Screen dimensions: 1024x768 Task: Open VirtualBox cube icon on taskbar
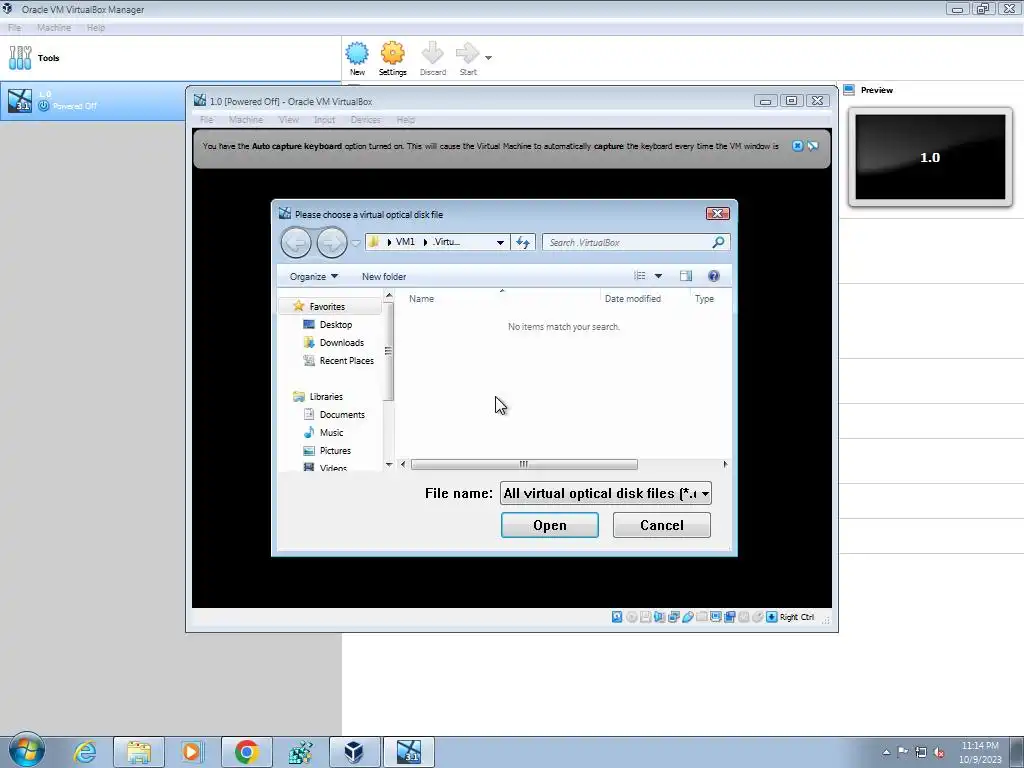[x=353, y=752]
